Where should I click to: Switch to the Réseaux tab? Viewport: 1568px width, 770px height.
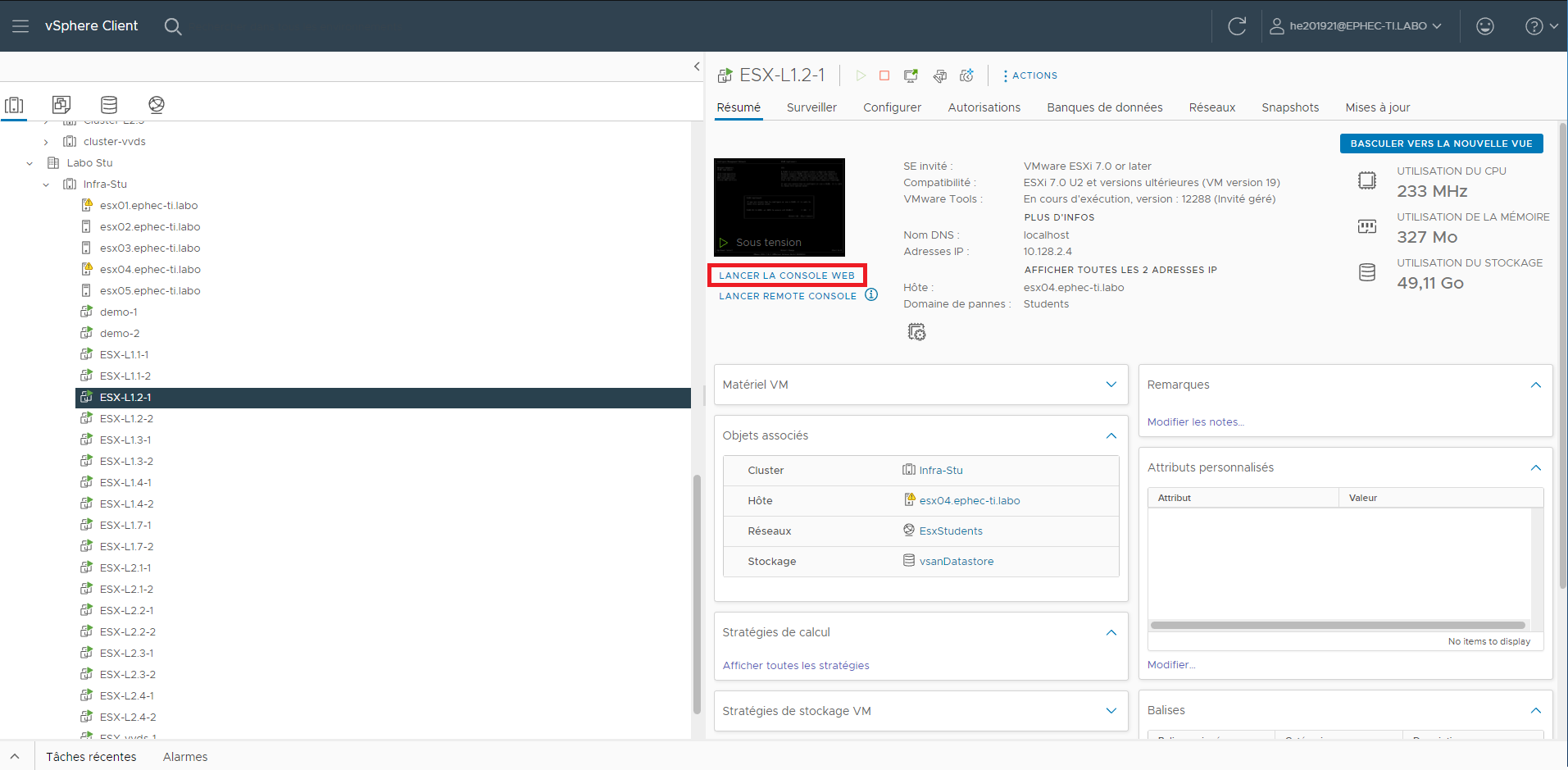(1211, 107)
